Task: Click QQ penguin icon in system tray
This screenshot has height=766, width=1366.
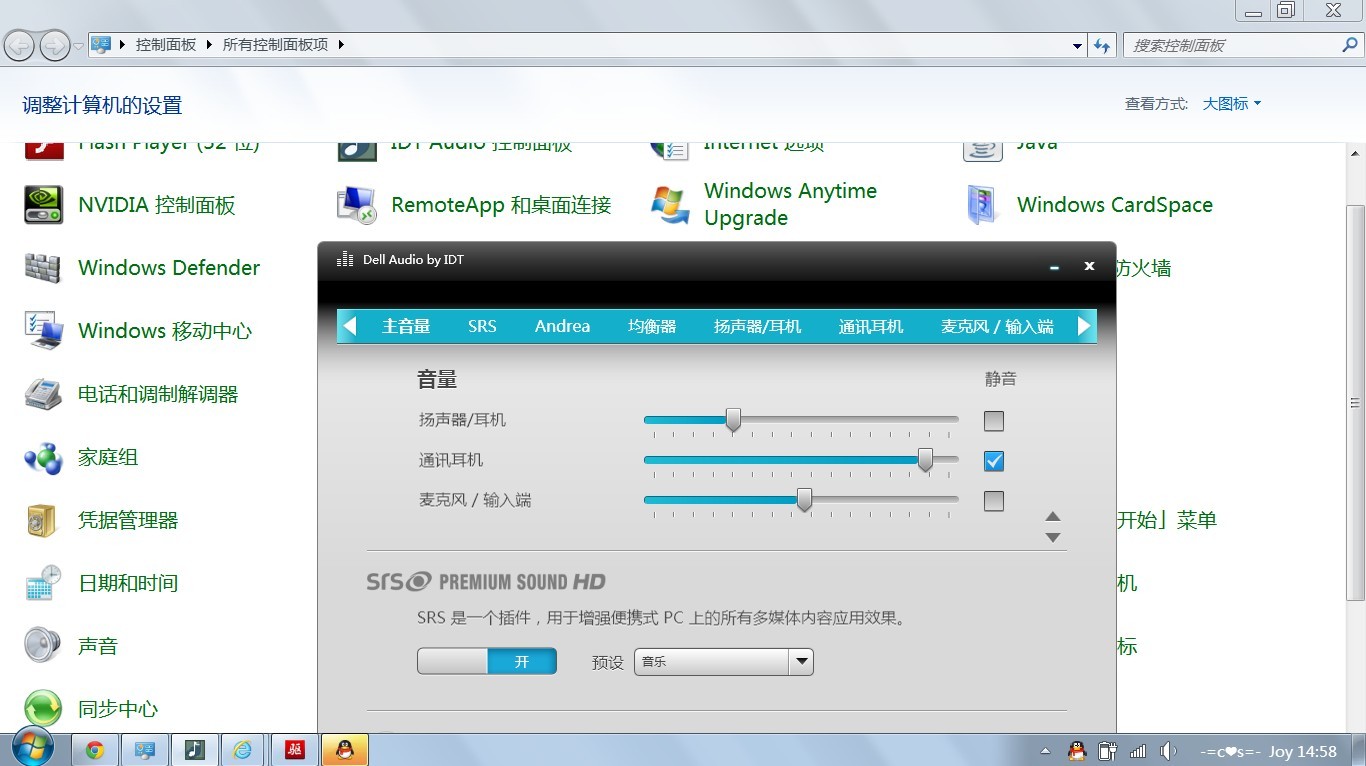Action: [x=1077, y=751]
